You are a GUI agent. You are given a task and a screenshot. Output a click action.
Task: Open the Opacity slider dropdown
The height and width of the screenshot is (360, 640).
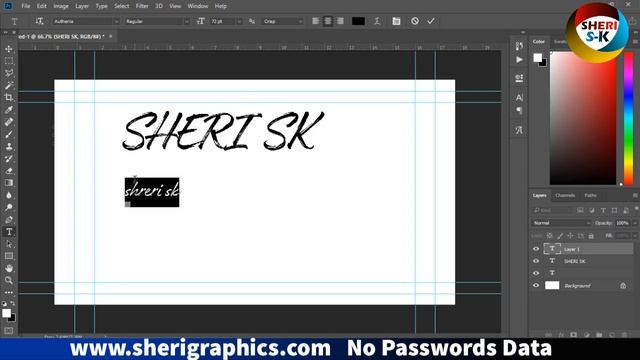[x=635, y=223]
